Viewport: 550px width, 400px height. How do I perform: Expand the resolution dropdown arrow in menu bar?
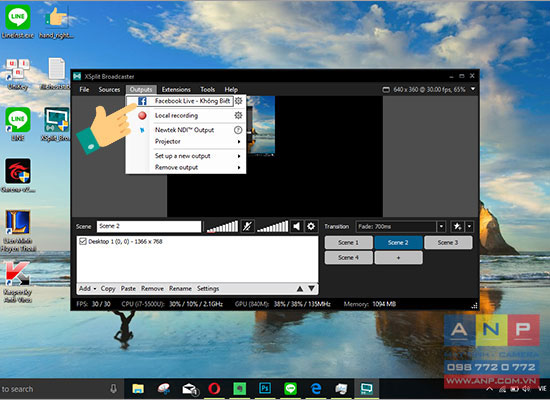(x=473, y=89)
